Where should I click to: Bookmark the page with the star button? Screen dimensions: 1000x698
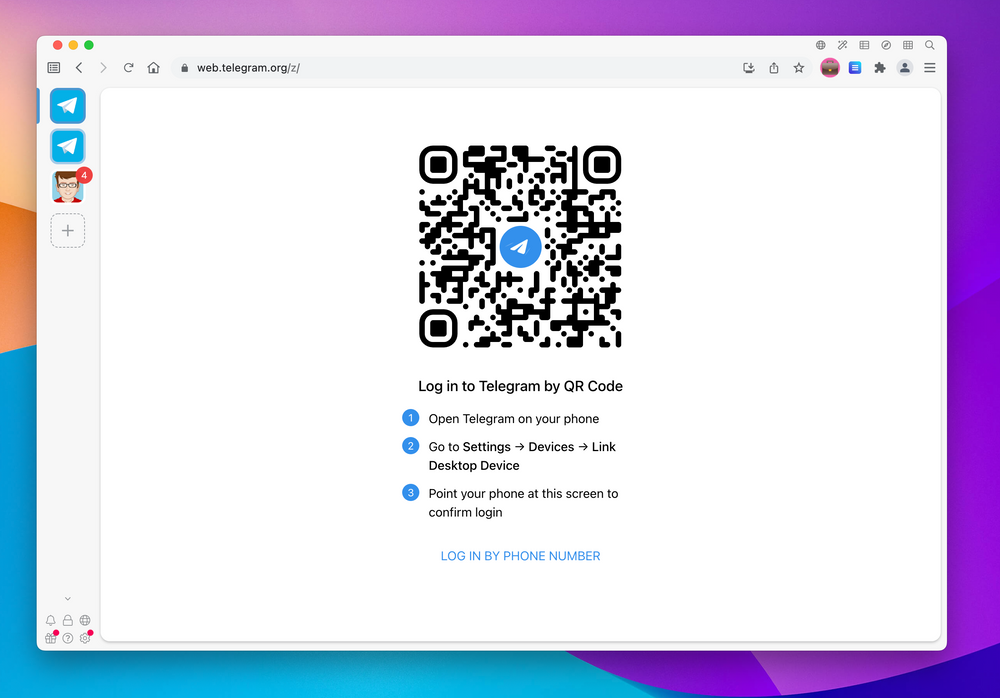[x=798, y=67]
